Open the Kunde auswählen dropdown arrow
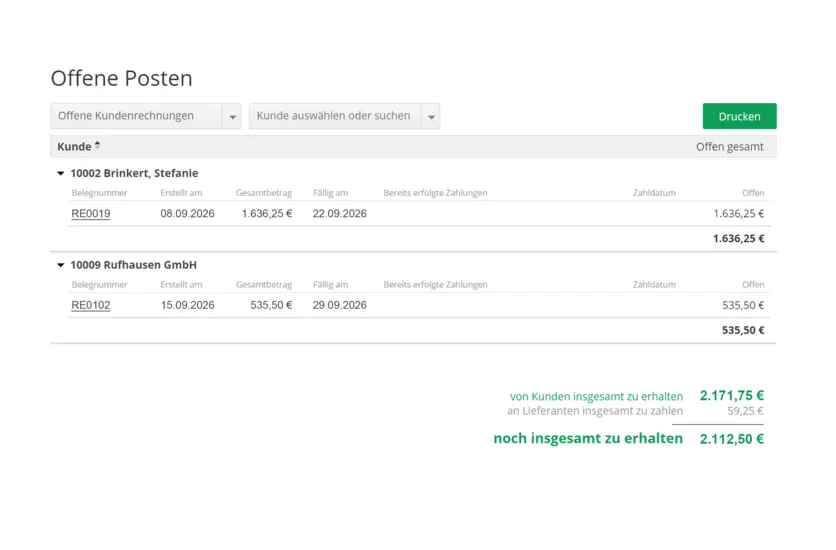This screenshot has height=550, width=836. [431, 117]
